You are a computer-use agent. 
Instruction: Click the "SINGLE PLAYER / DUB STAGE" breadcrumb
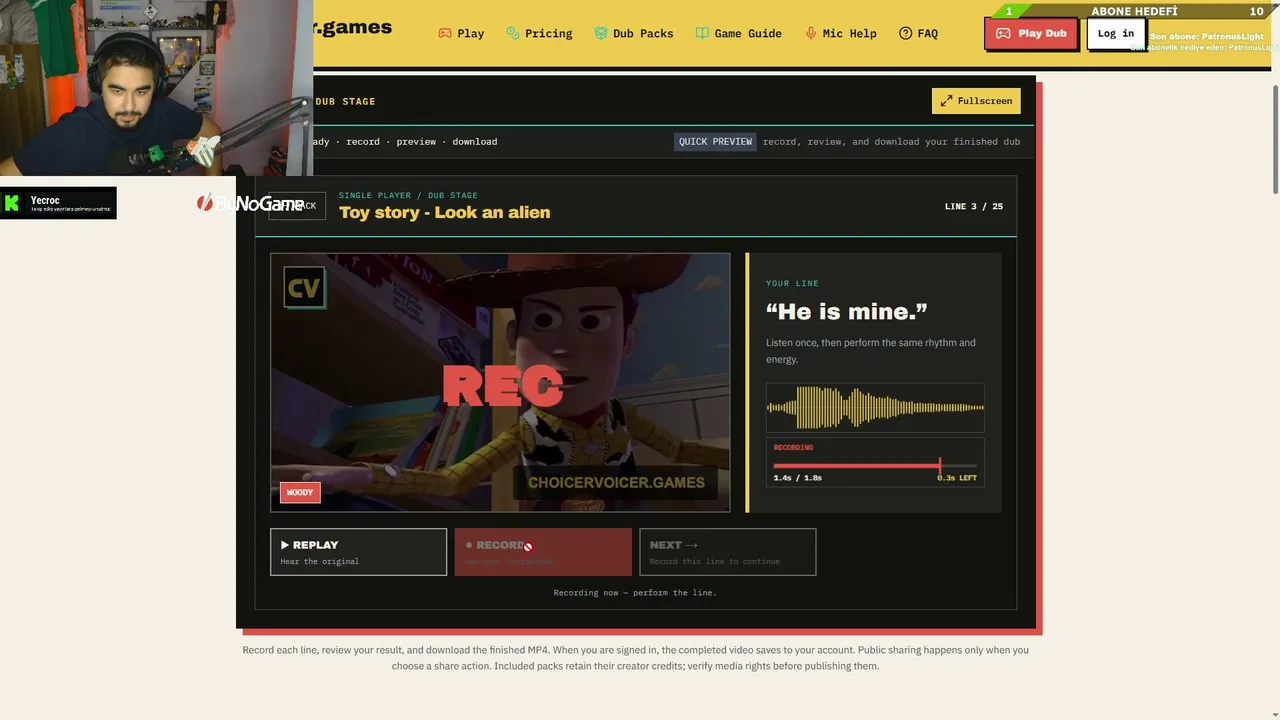coord(408,196)
